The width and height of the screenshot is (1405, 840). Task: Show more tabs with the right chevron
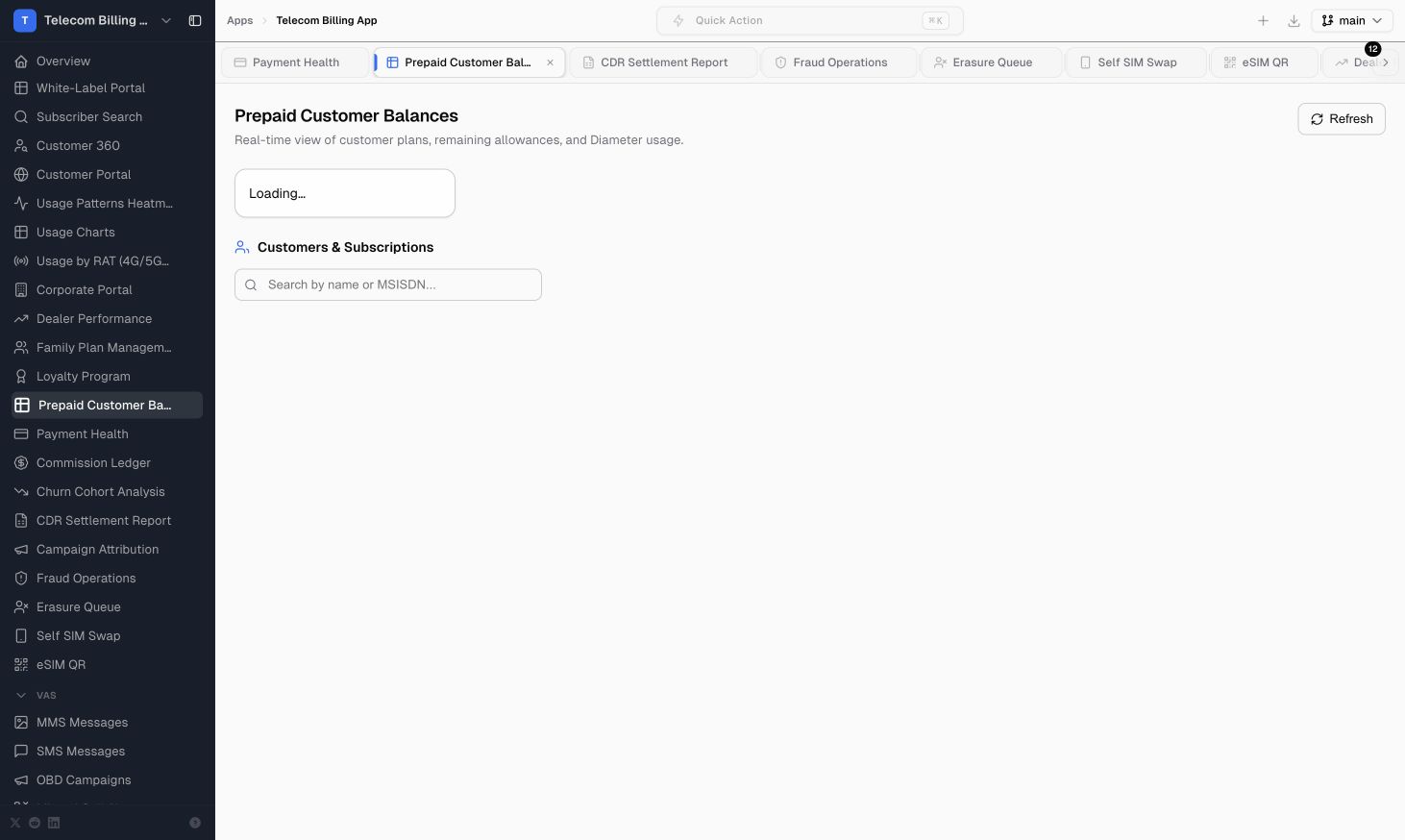[1385, 62]
